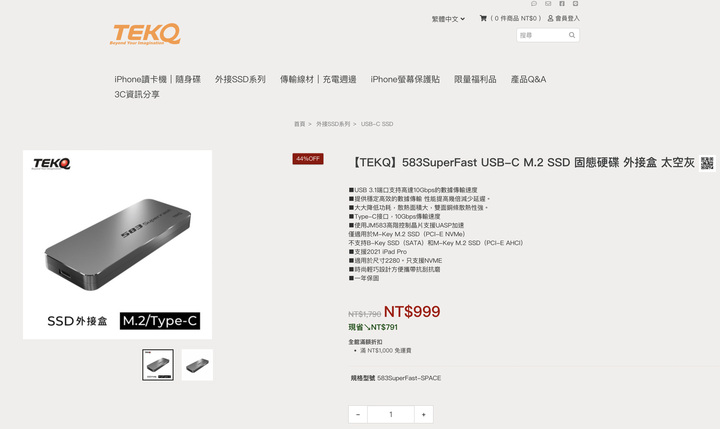720x429 pixels.
Task: Open the Instagram icon in header
Action: pos(575,4)
